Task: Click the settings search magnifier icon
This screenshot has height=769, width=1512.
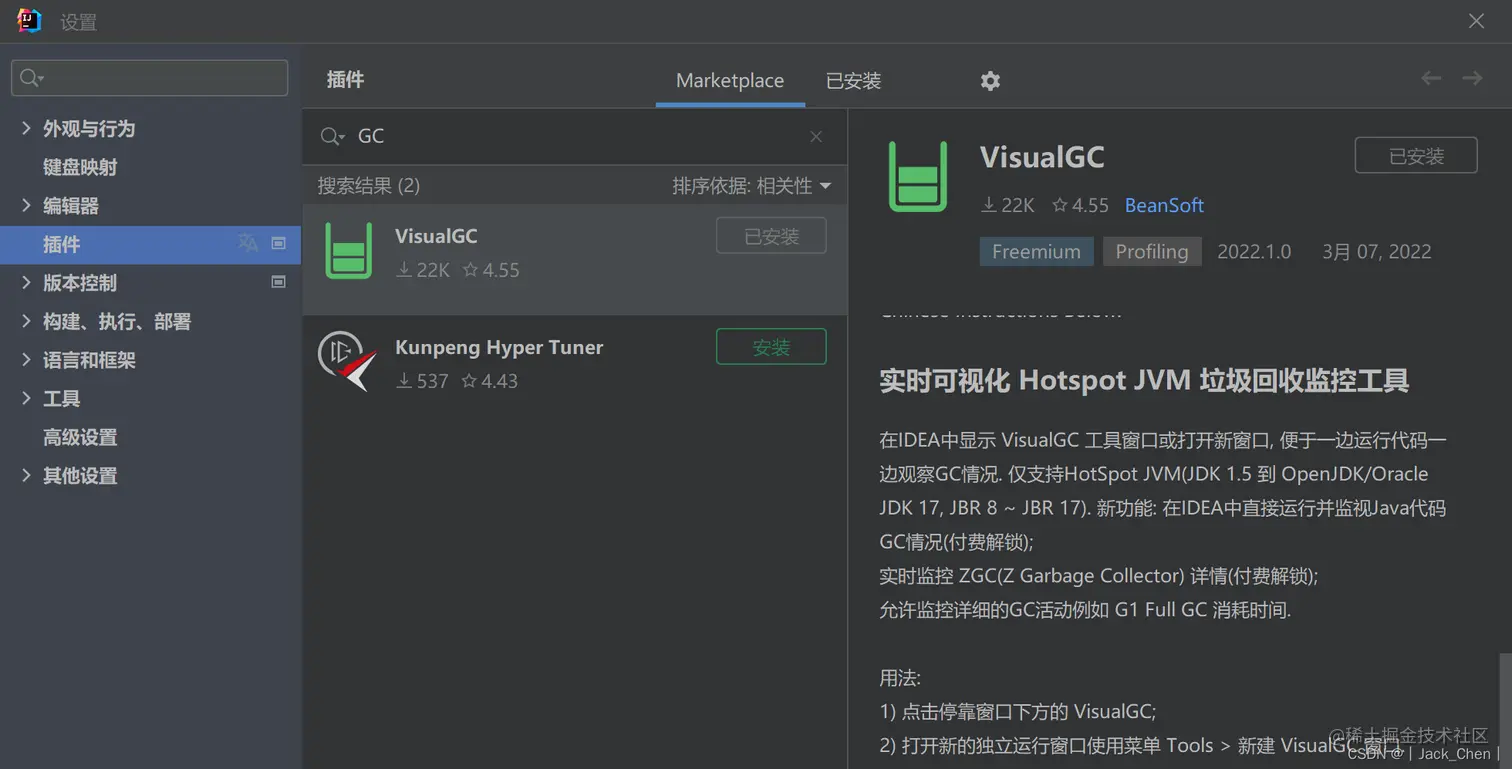Action: (32, 78)
